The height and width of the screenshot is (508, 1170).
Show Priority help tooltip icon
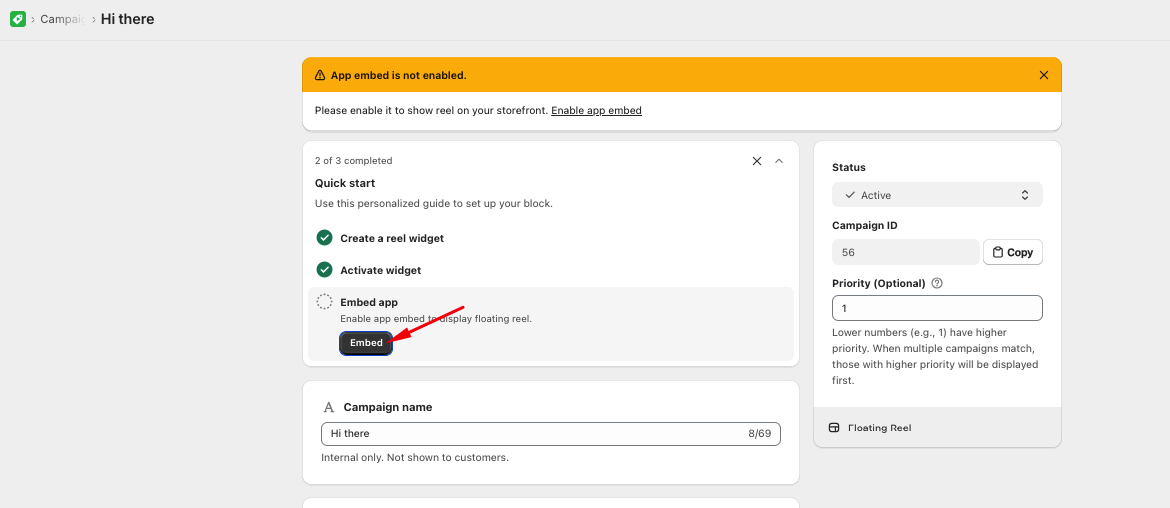coord(938,283)
